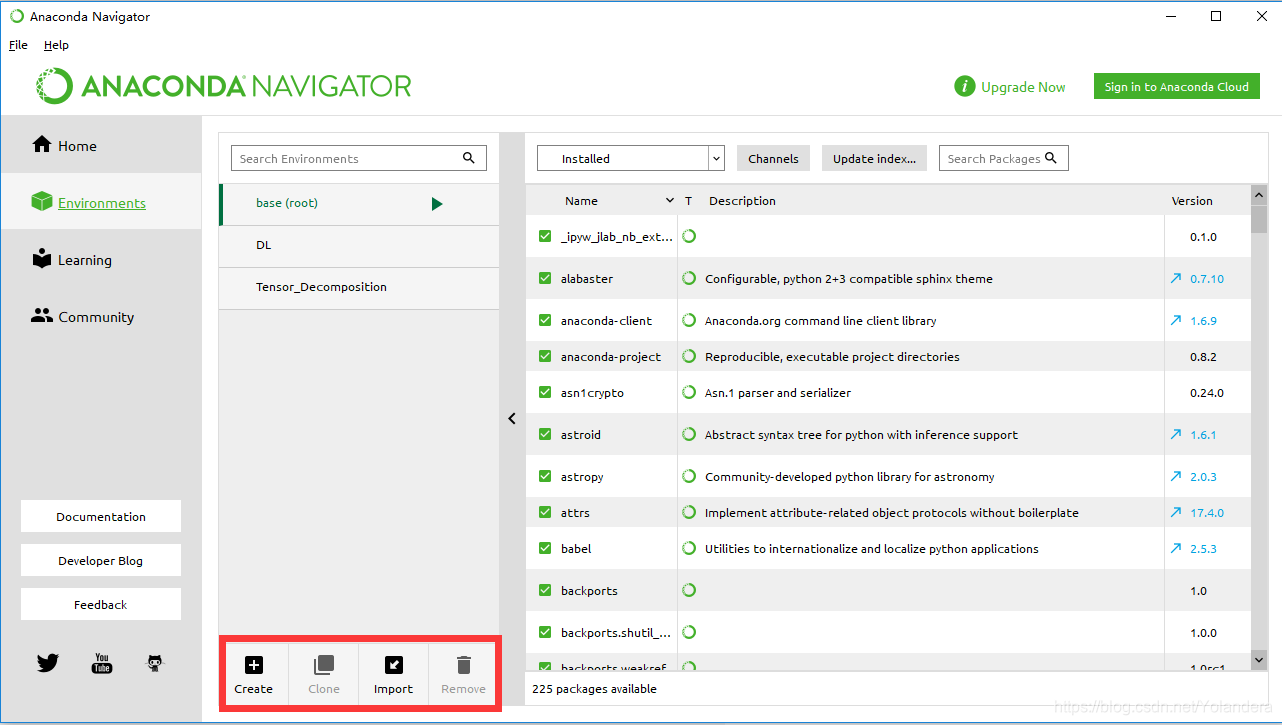Click the Home house icon in sidebar

coord(42,145)
